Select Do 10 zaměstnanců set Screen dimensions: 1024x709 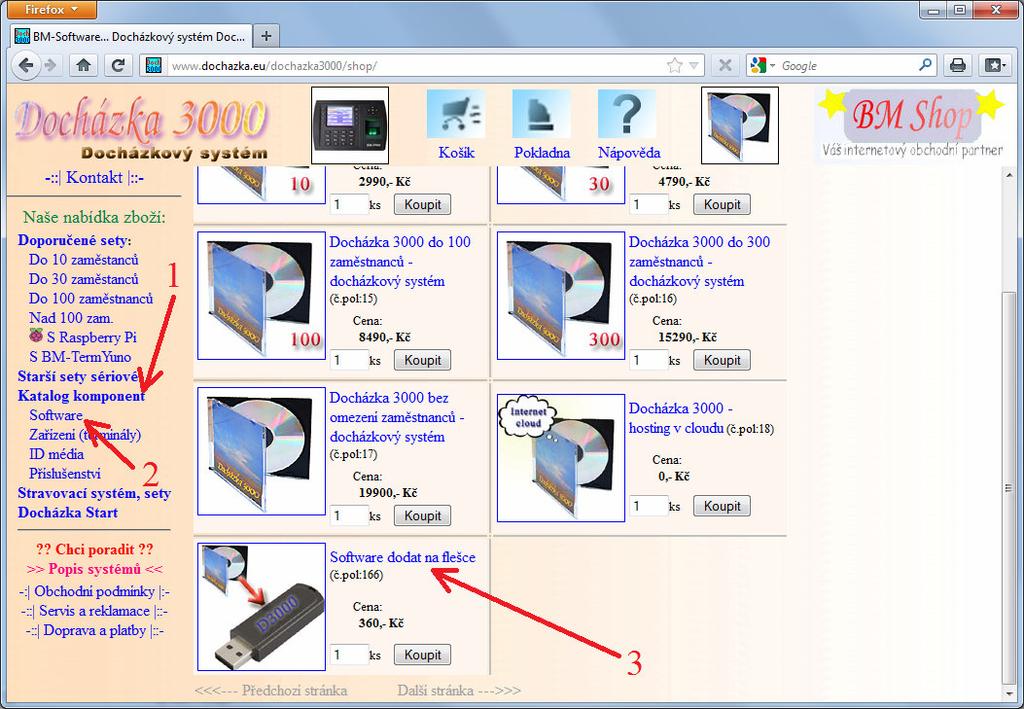(x=84, y=260)
